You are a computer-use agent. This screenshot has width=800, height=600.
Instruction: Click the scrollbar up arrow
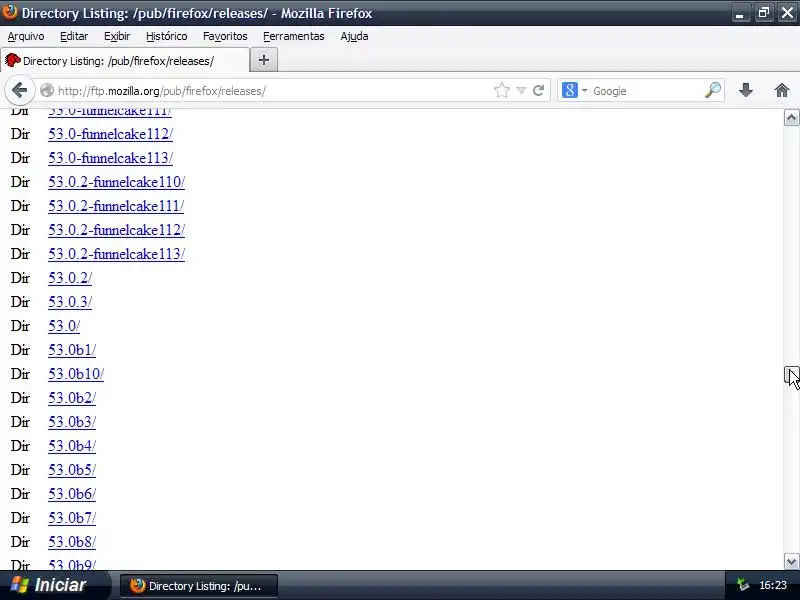pyautogui.click(x=791, y=118)
